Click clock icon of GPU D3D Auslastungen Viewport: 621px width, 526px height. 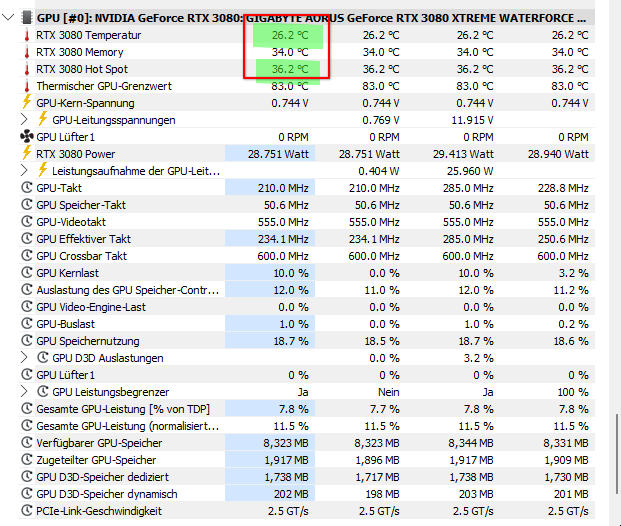pos(43,357)
